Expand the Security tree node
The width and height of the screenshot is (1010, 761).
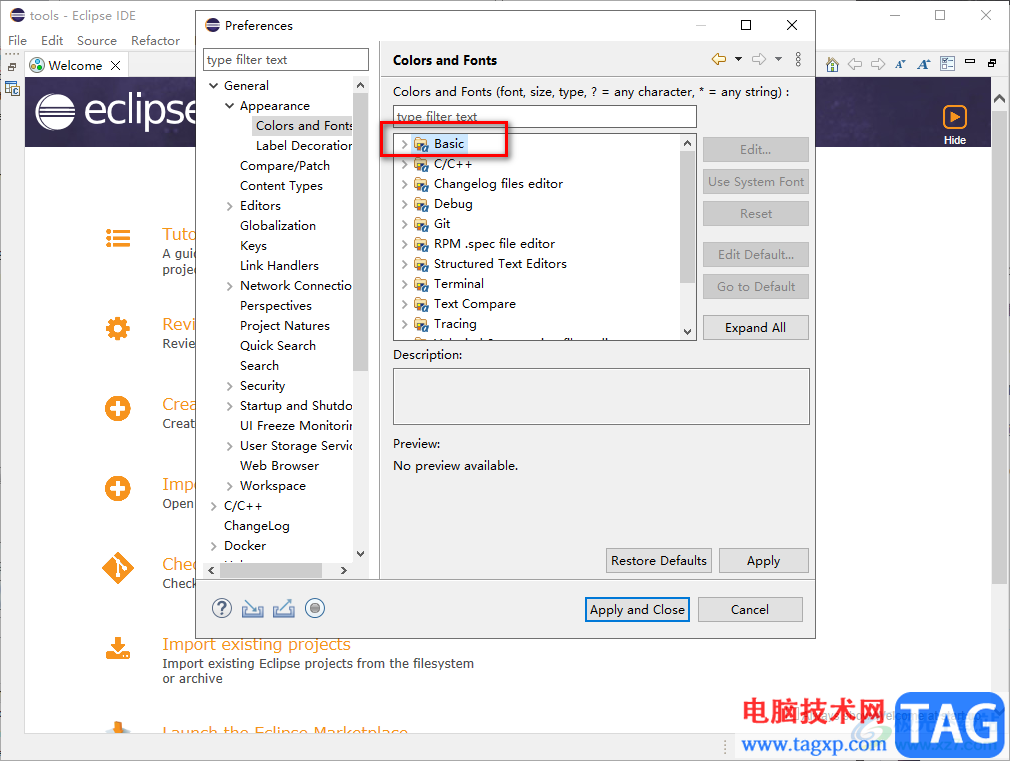[229, 385]
